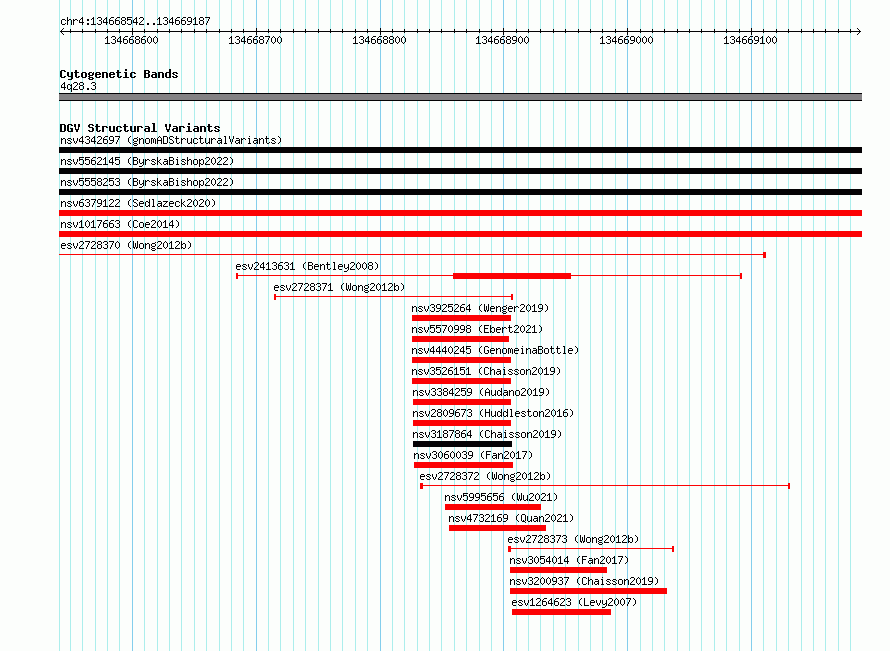Select nsv6379122 (Sedlazeck2020) label
The height and width of the screenshot is (651, 890).
tap(138, 203)
